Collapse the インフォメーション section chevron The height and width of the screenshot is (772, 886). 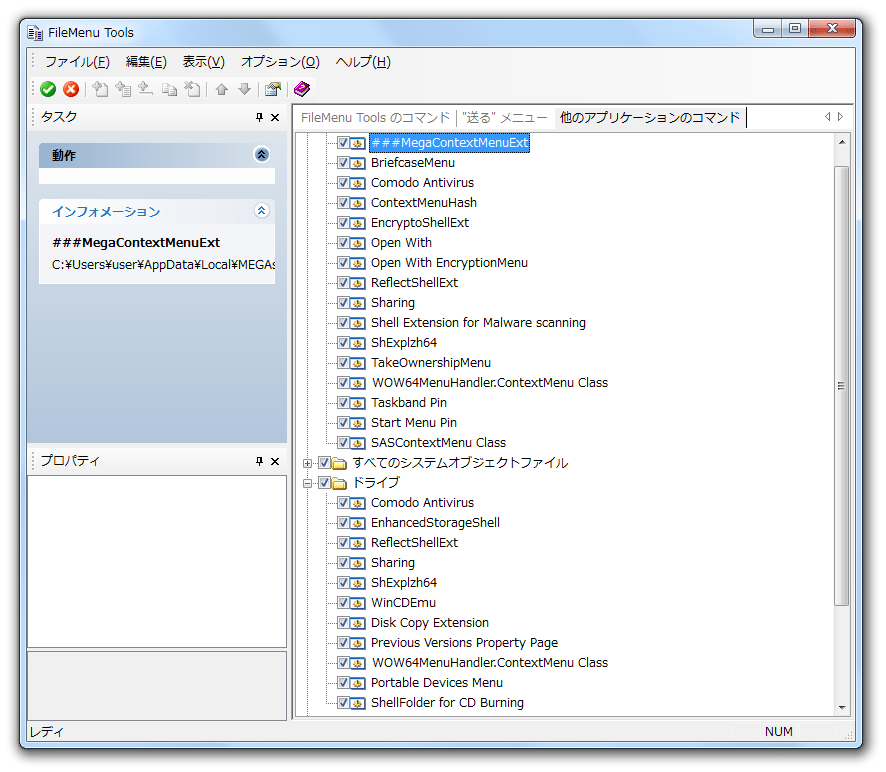point(262,211)
